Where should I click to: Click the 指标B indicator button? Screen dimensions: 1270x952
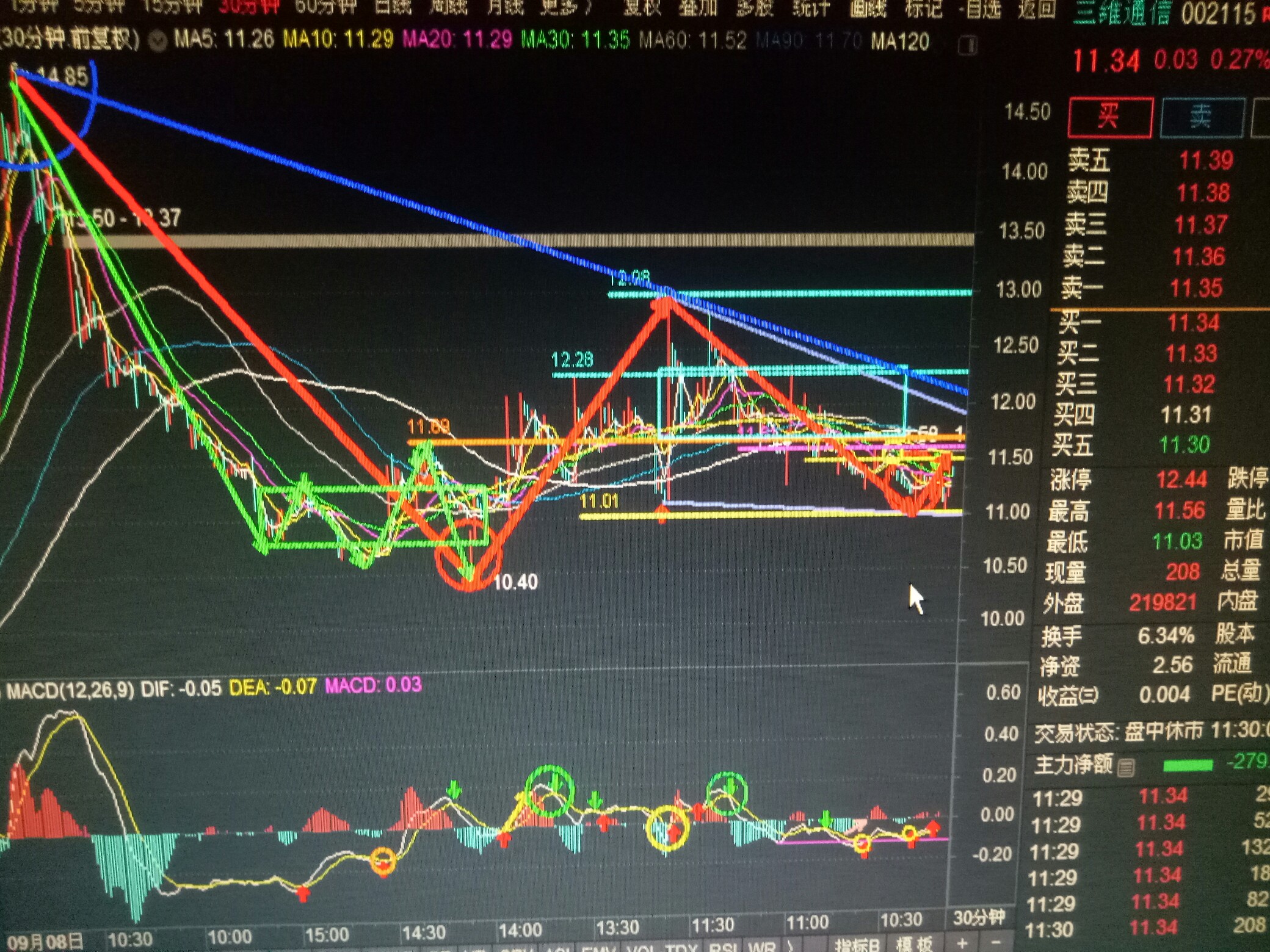coord(857,947)
